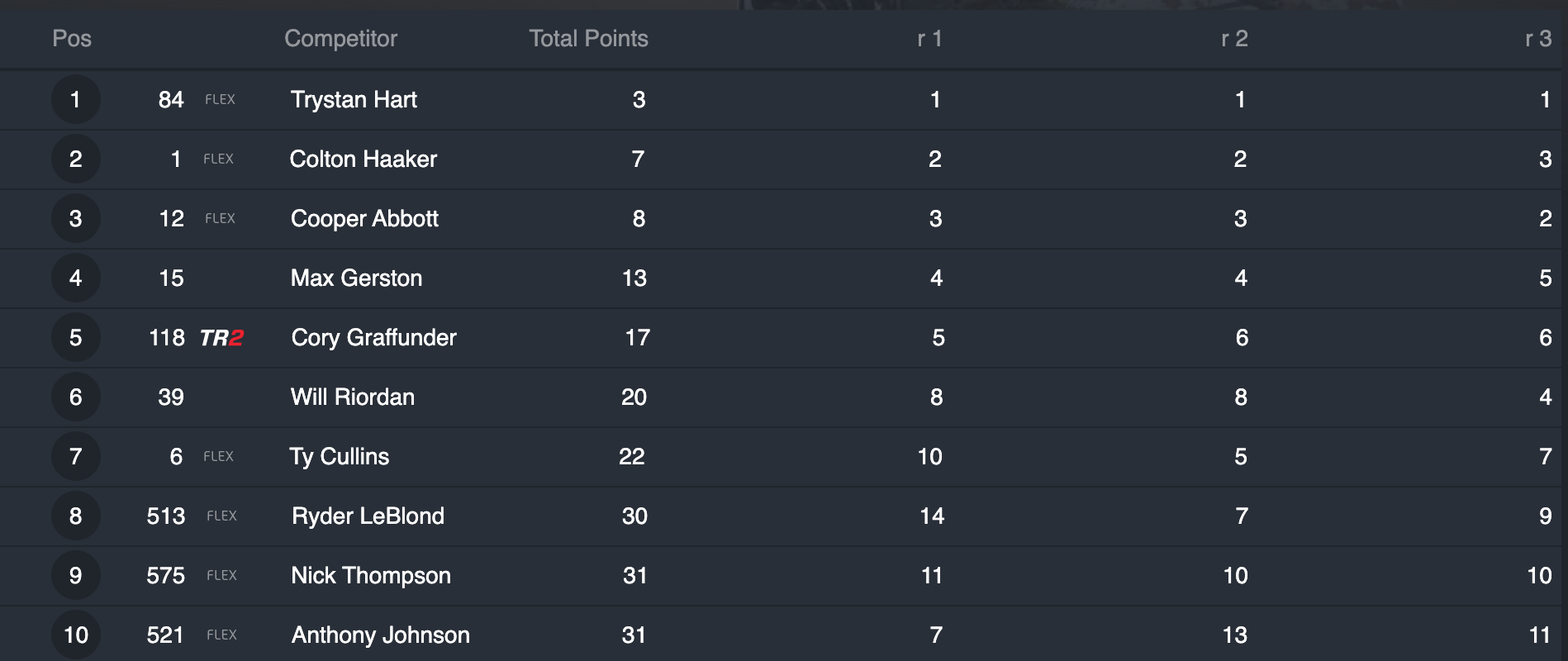Click the round position badge for Will Riordan

(75, 397)
